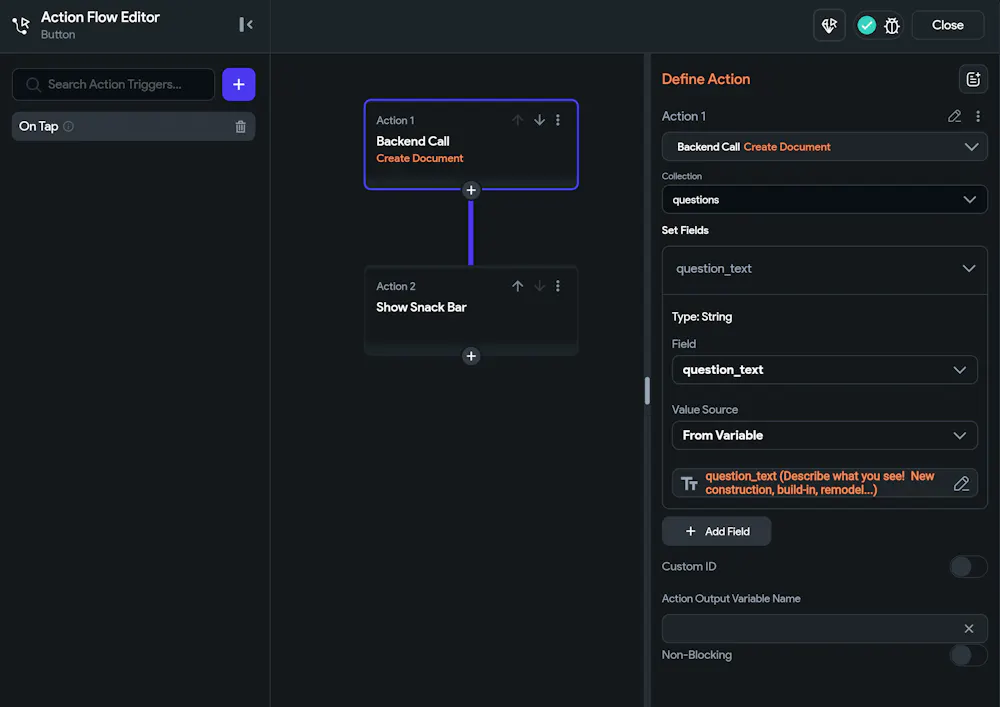This screenshot has width=1000, height=707.
Task: Focus Action Output Variable Name input
Action: (x=825, y=629)
